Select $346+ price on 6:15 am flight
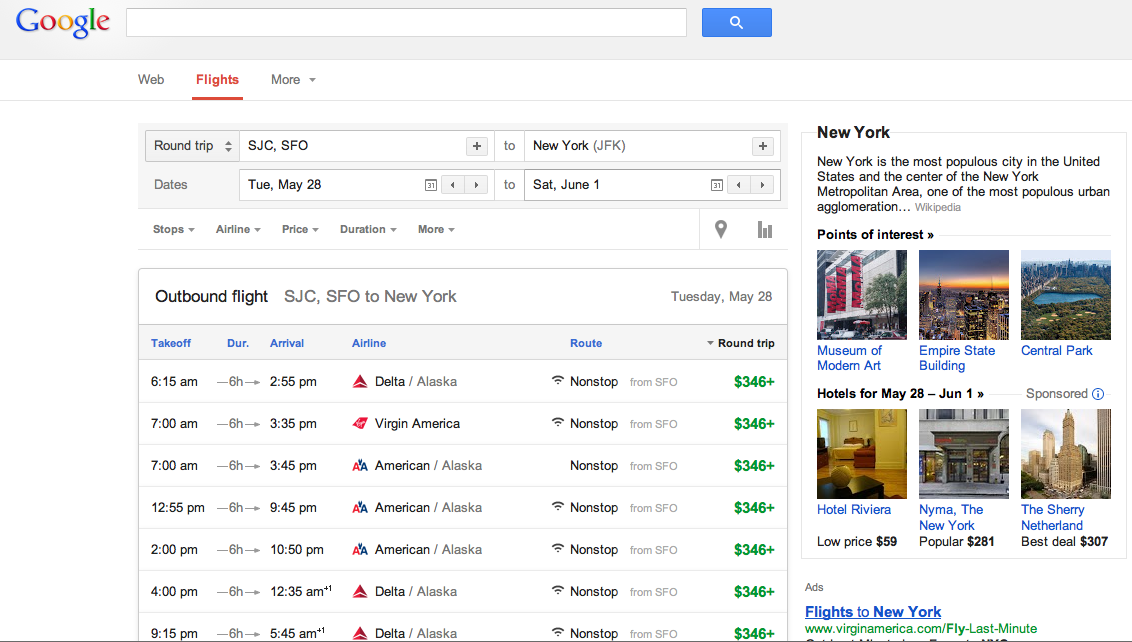The image size is (1132, 642). click(754, 381)
